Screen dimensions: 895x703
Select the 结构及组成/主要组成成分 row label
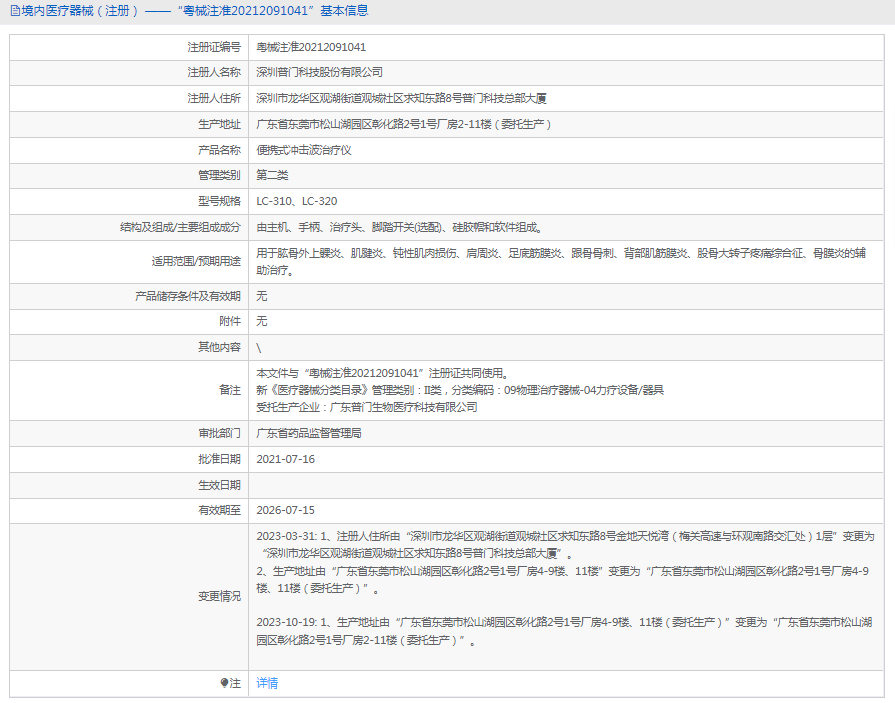coord(180,227)
